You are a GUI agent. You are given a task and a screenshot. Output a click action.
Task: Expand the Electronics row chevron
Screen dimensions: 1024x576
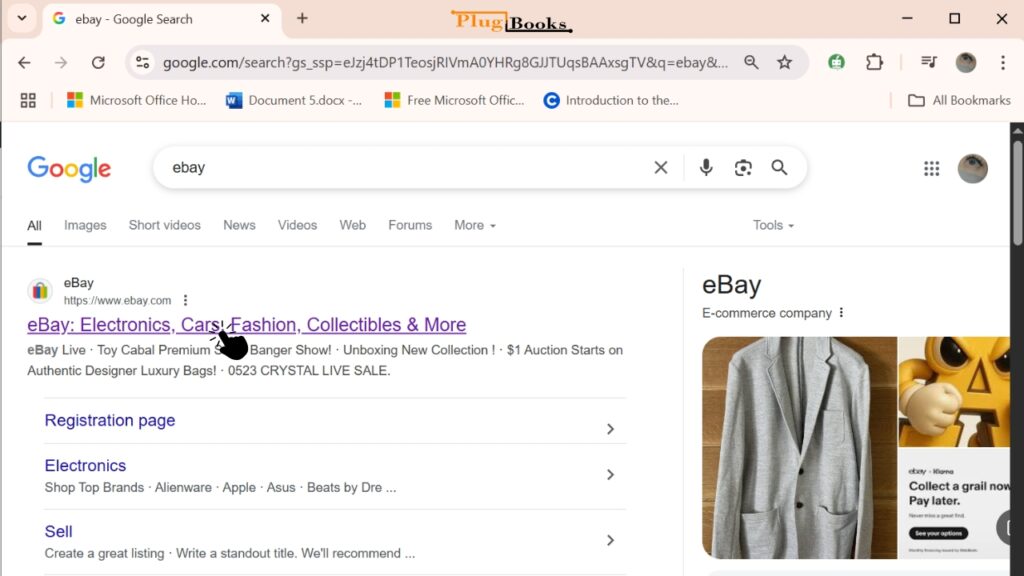(x=610, y=475)
